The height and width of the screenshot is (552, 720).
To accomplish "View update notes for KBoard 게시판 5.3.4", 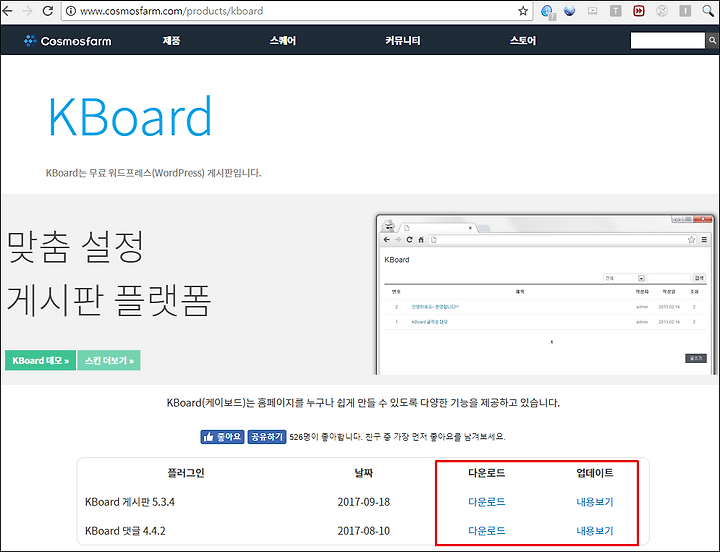I will [x=595, y=502].
